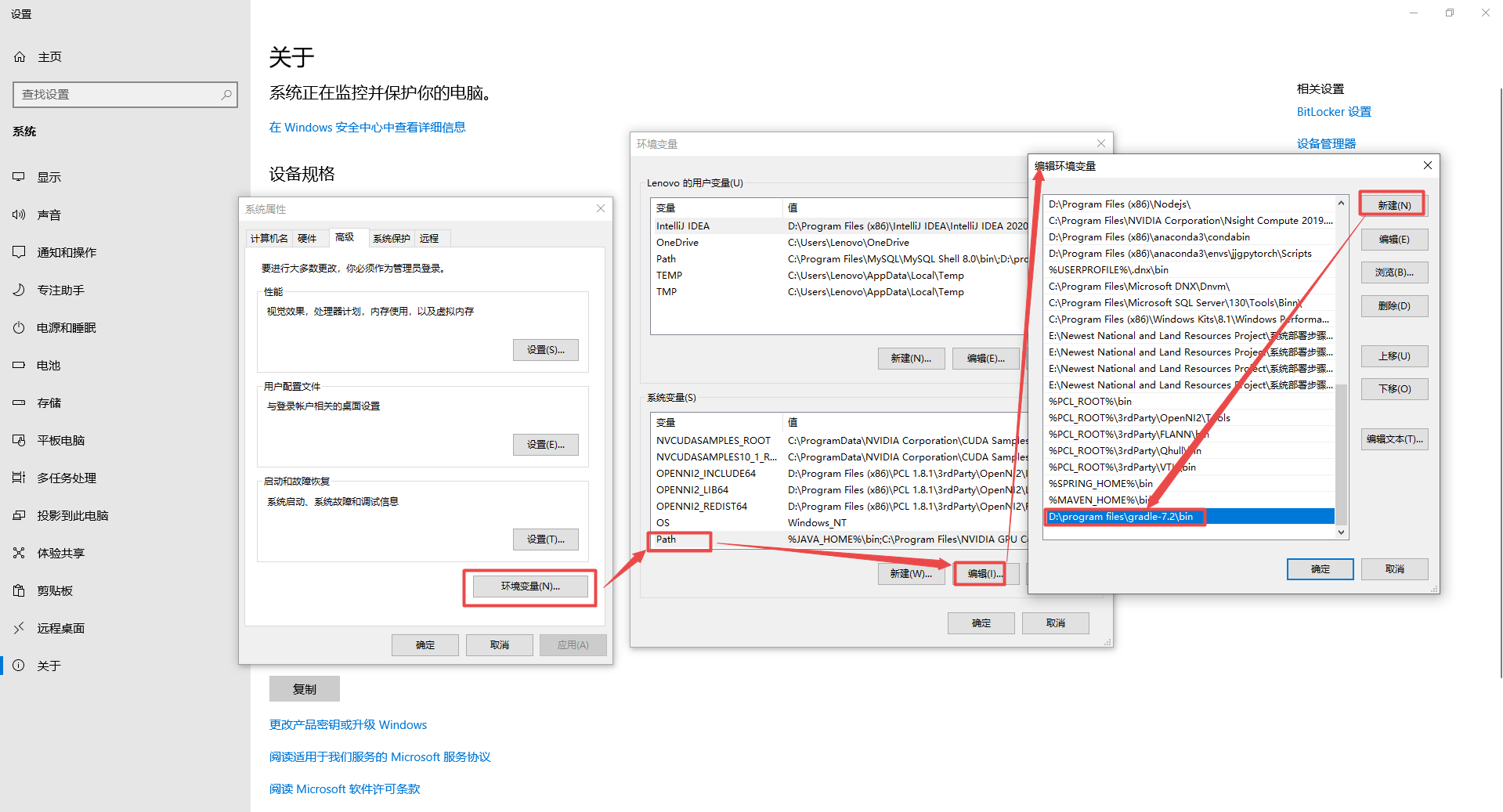The height and width of the screenshot is (812, 1503).
Task: Open Device Manager link
Action: [x=1326, y=144]
